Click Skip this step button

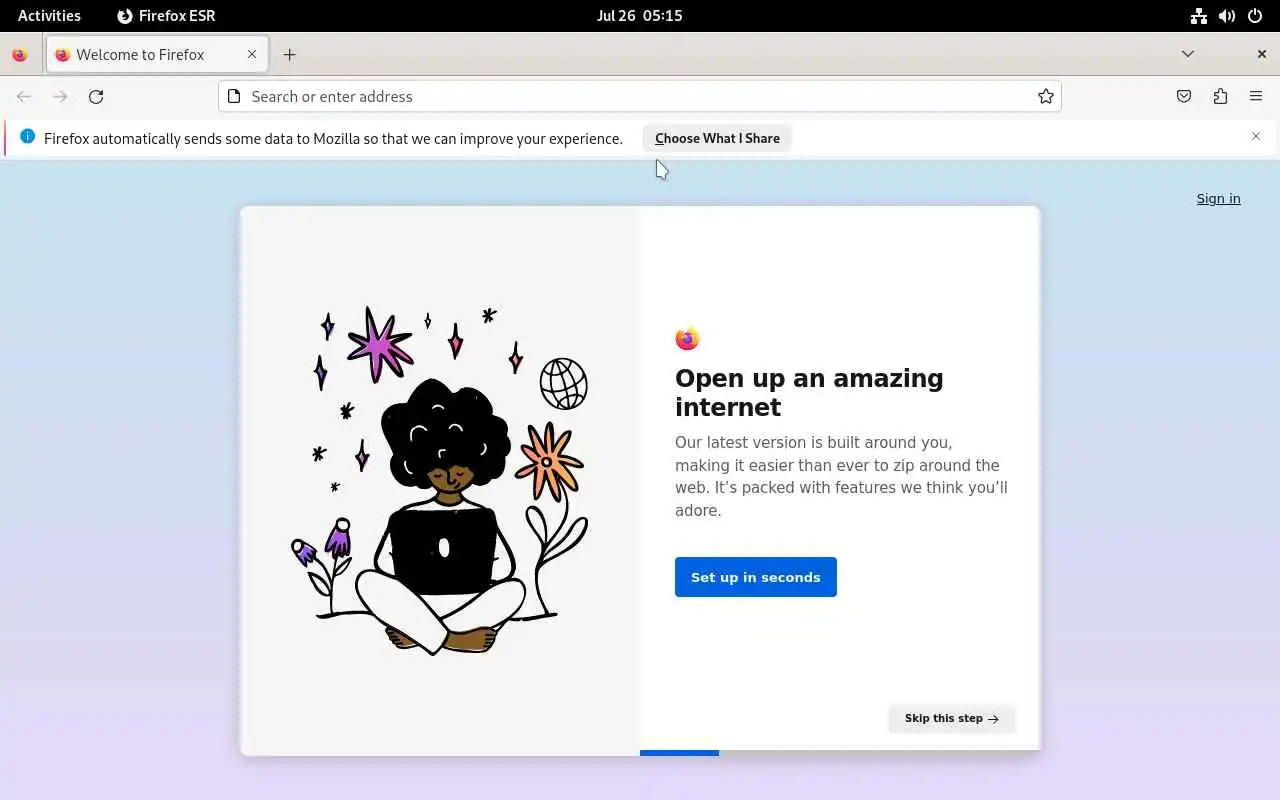tap(952, 718)
